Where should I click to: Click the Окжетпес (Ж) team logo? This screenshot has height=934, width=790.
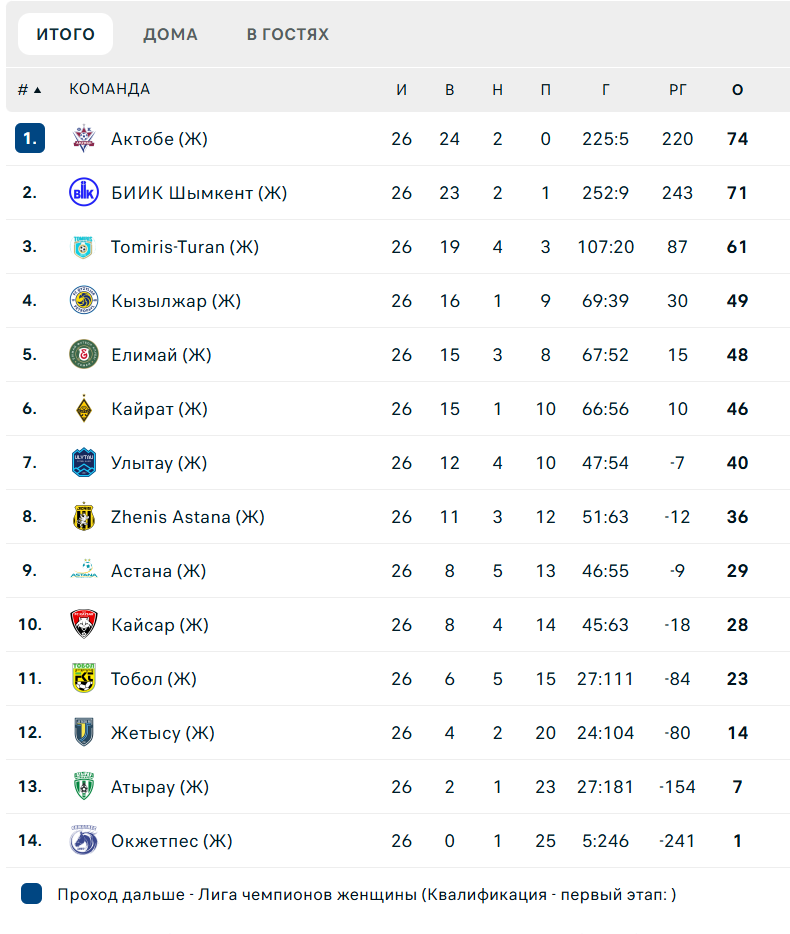(x=84, y=841)
